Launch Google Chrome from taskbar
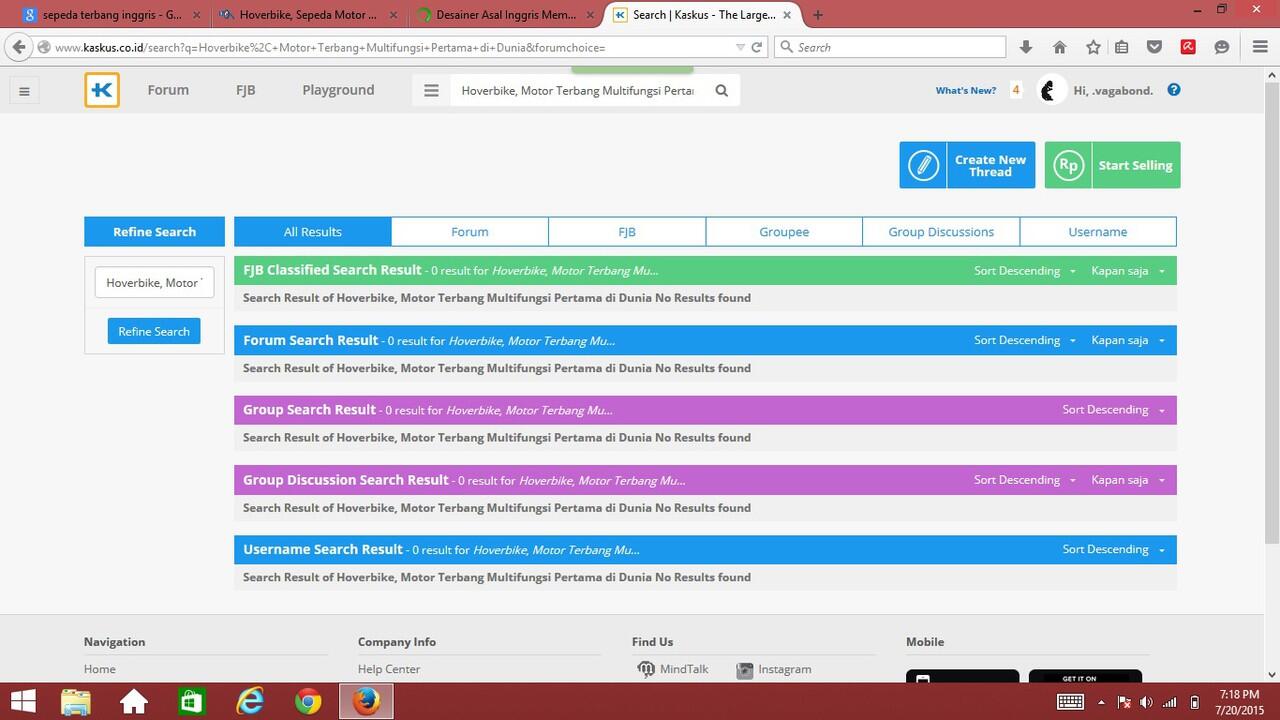The width and height of the screenshot is (1280, 720). pos(308,701)
